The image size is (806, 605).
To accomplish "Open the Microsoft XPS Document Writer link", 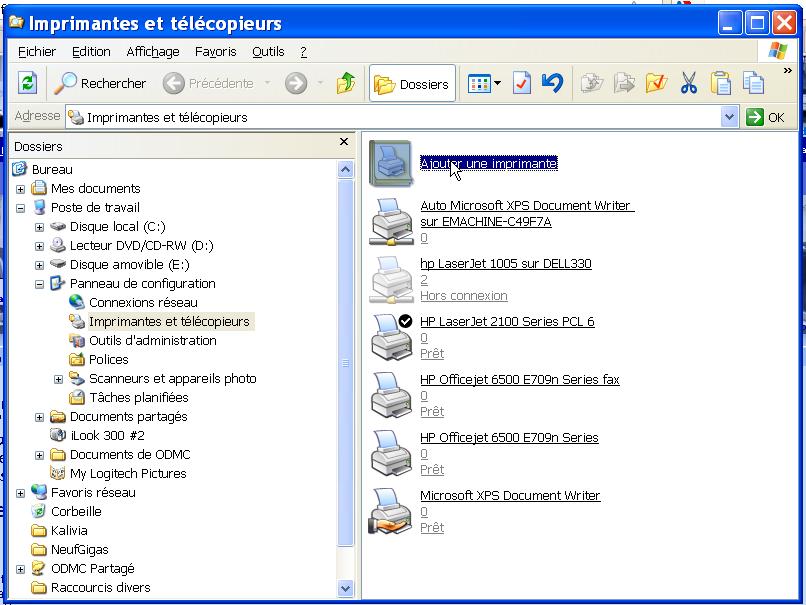I will (510, 496).
